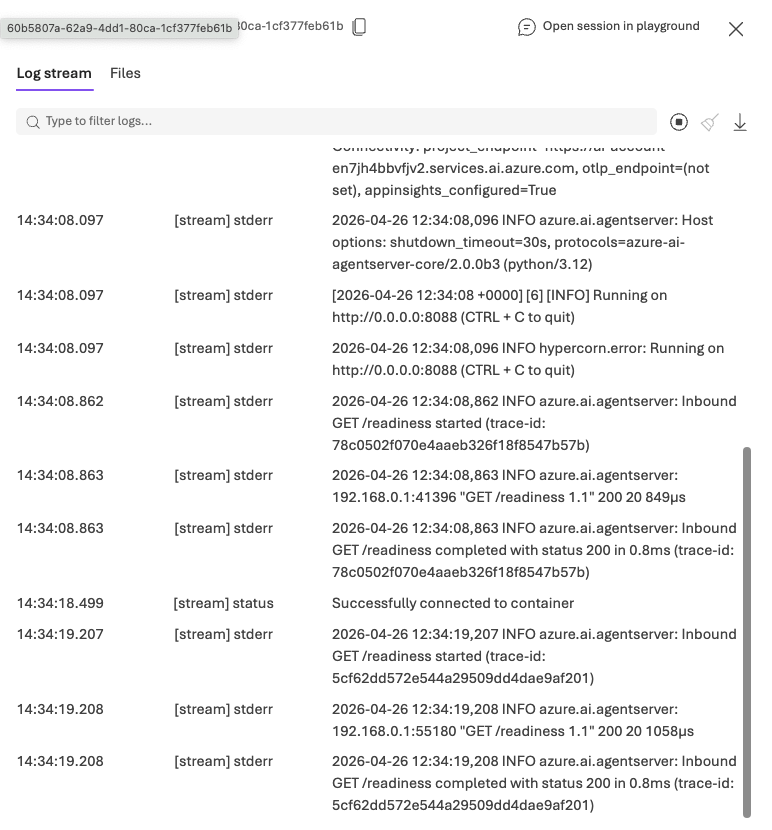Focus the 'Type to filter logs' field
The width and height of the screenshot is (772, 830).
[x=340, y=122]
